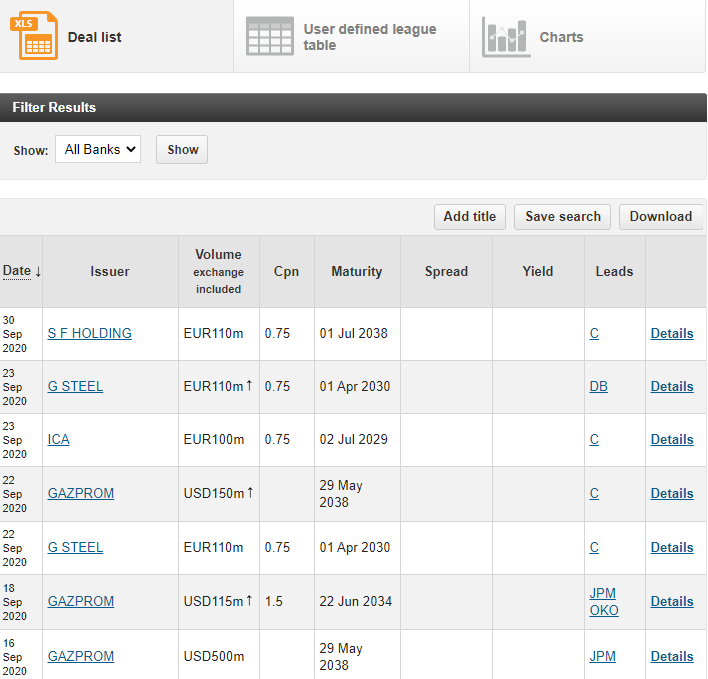Screen dimensions: 708x679
Task: Click the Show button
Action: tap(182, 149)
